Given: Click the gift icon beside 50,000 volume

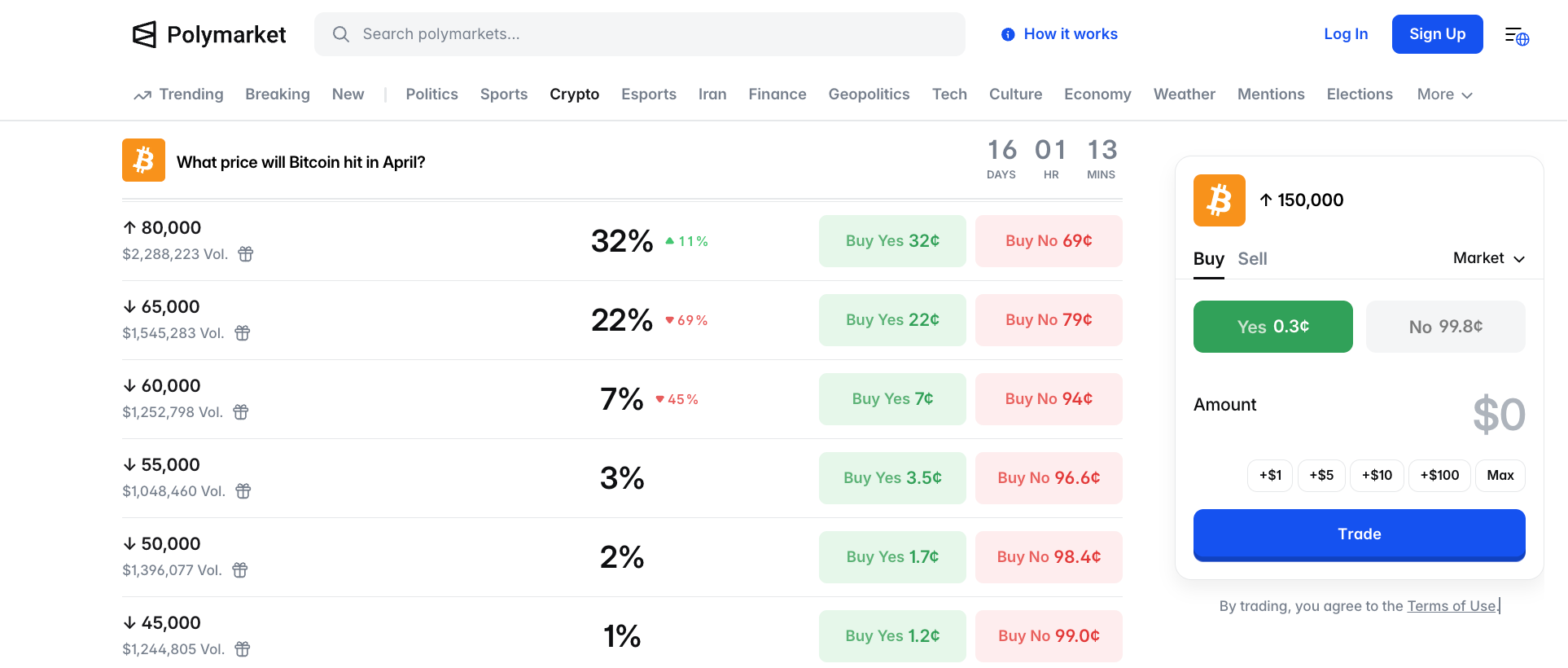Looking at the screenshot, I should click(x=240, y=570).
